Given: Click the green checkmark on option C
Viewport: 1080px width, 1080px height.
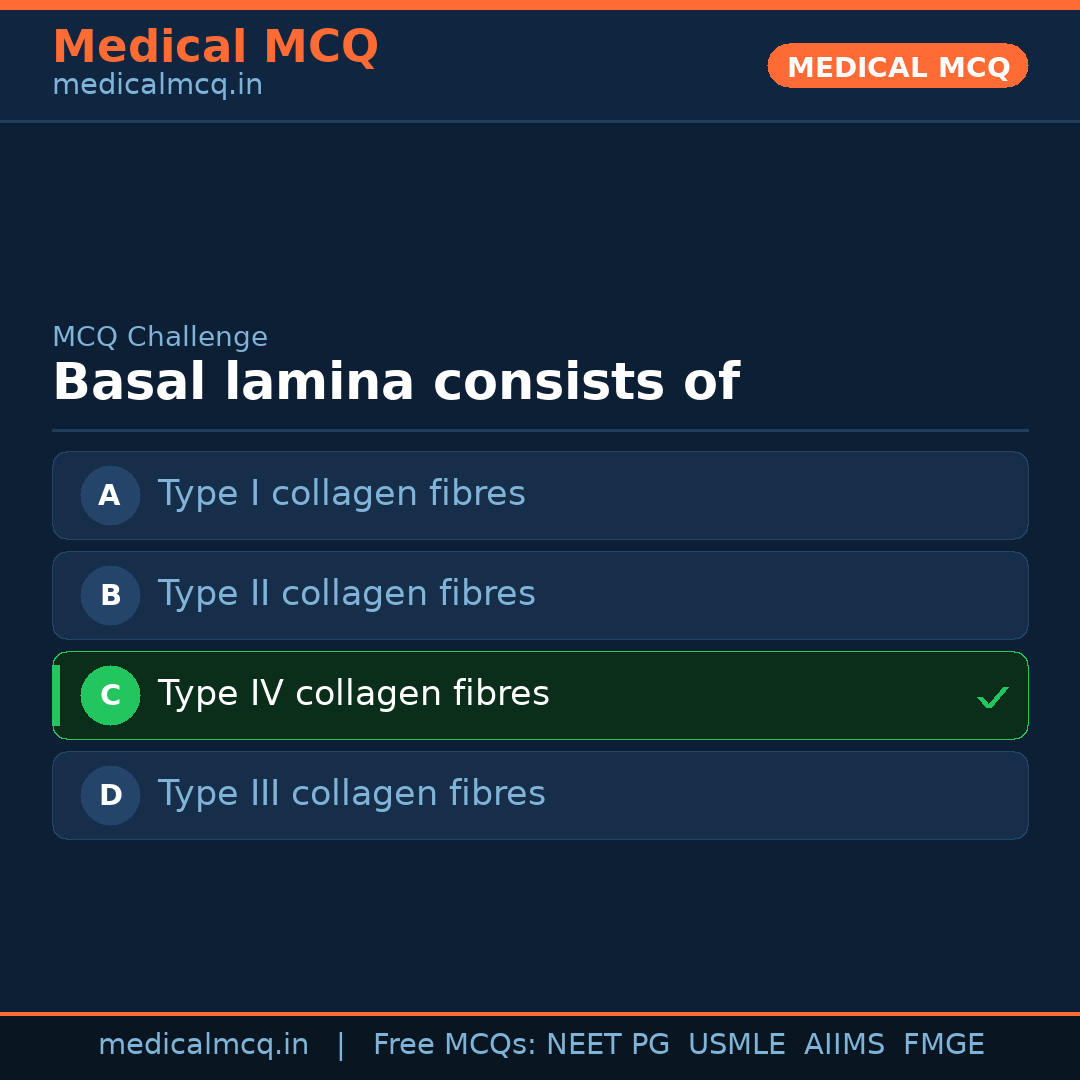Looking at the screenshot, I should 992,697.
